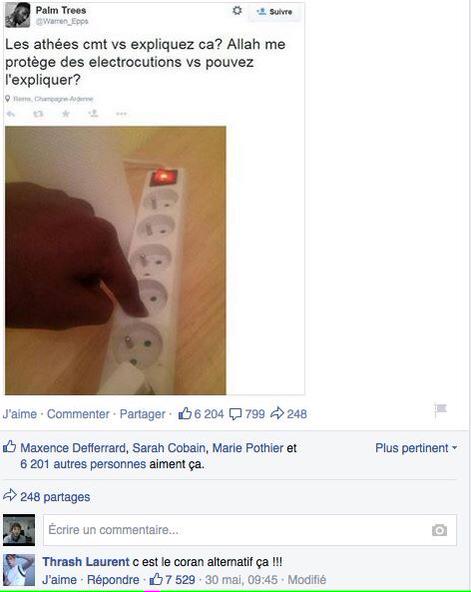Screen dimensions: 471x592
Task: Click the thumbs-up icon beside 6 204
Action: coord(185,414)
